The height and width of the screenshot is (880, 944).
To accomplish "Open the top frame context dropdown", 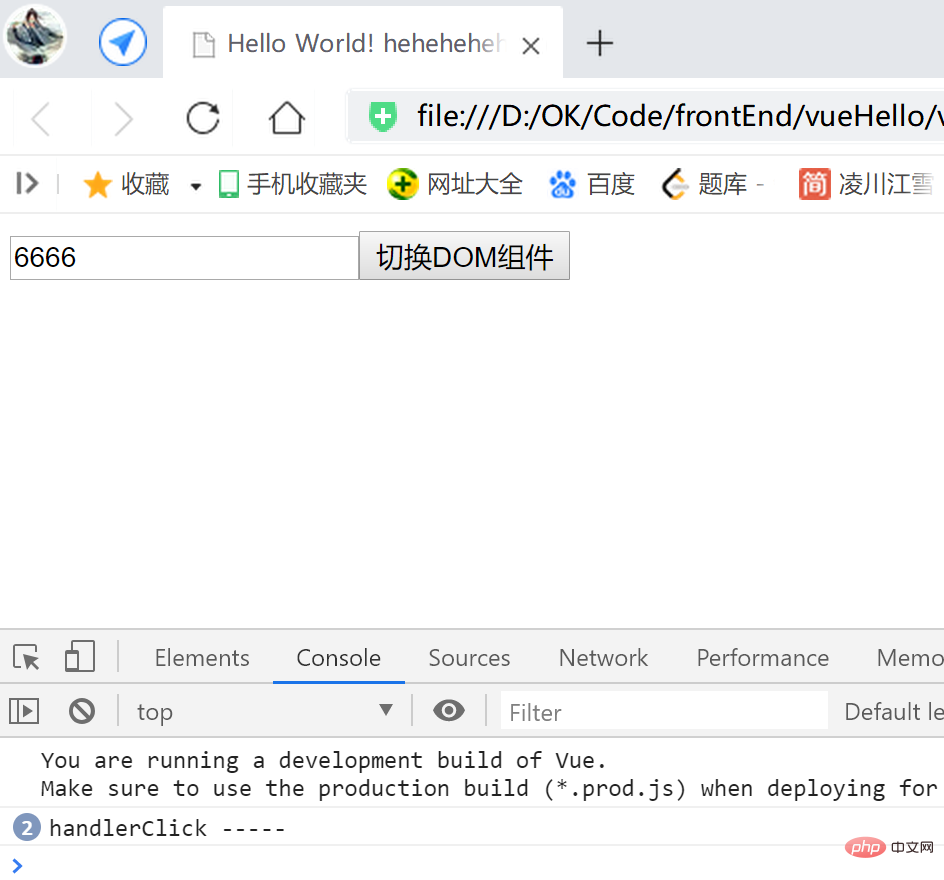I will tap(265, 710).
